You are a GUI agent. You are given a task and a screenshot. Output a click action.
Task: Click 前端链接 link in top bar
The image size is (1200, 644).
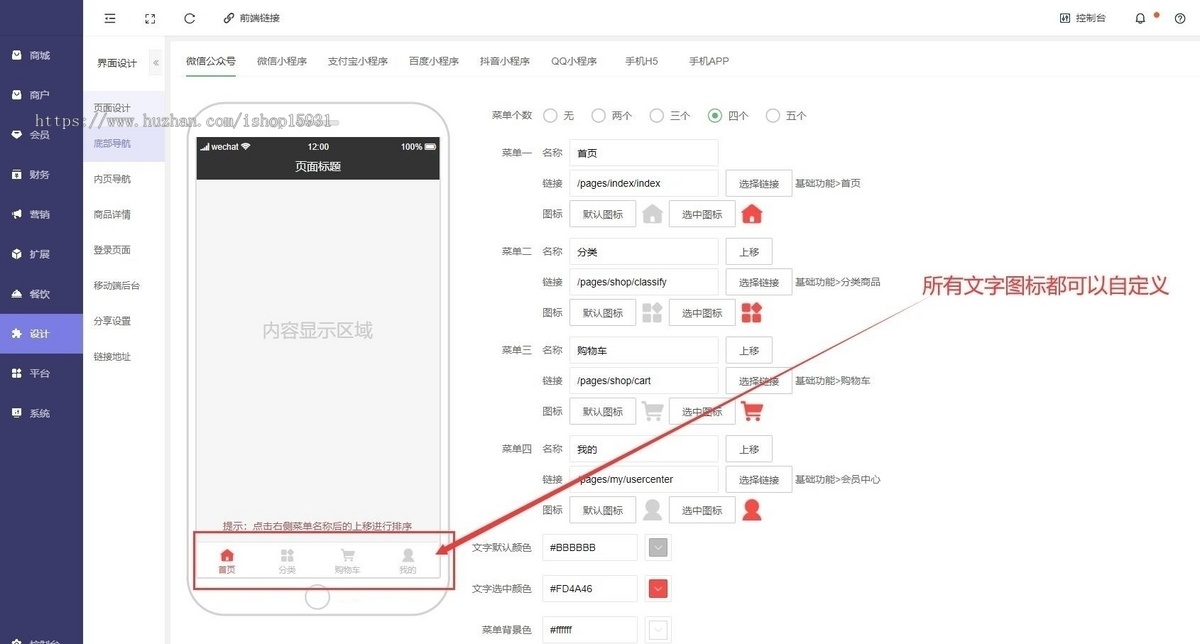tap(252, 18)
